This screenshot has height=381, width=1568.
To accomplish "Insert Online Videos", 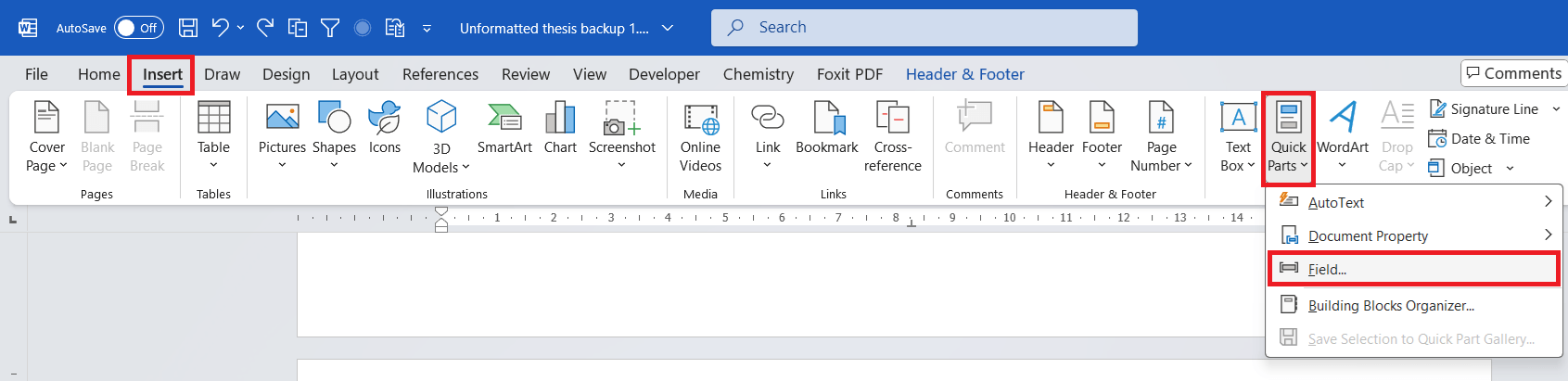I will (700, 137).
